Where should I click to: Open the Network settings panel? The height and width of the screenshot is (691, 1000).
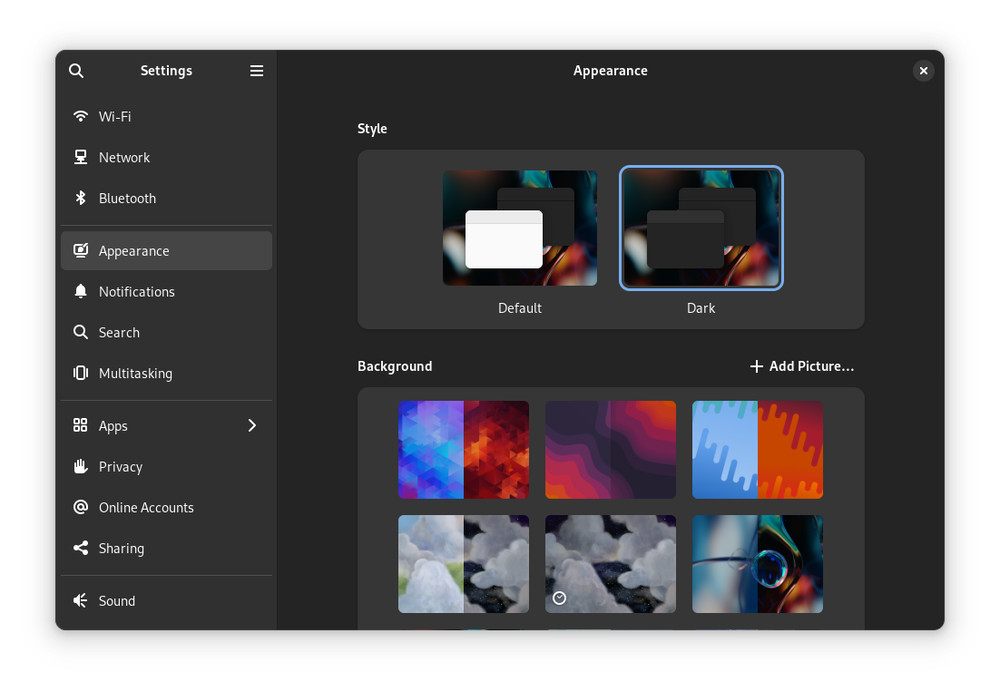pos(124,158)
